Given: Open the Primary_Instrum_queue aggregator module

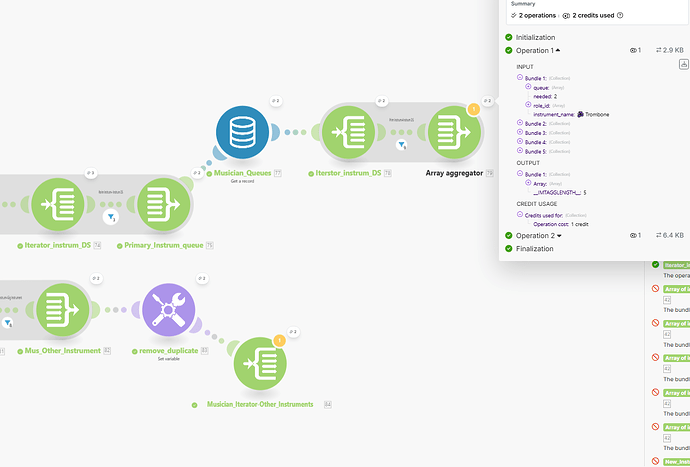Looking at the screenshot, I should pyautogui.click(x=164, y=204).
